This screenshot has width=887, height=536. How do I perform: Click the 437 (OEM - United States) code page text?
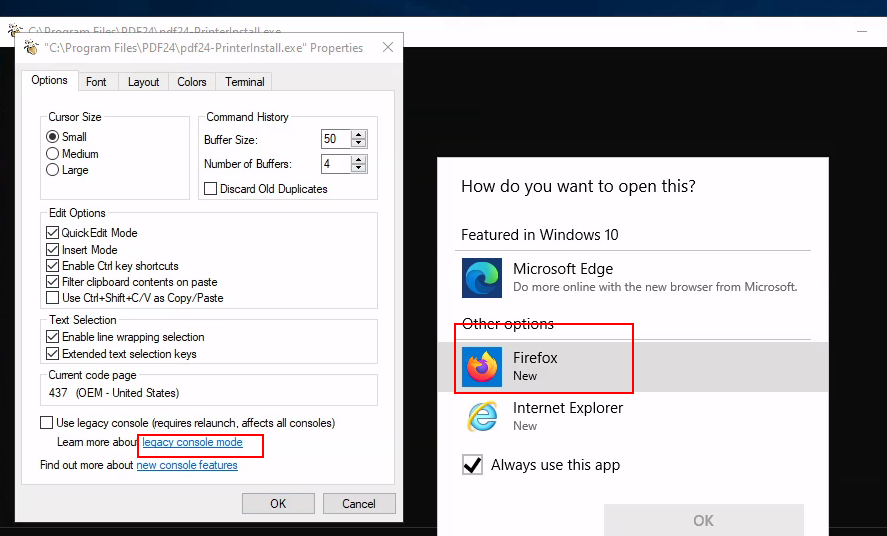pyautogui.click(x=114, y=393)
